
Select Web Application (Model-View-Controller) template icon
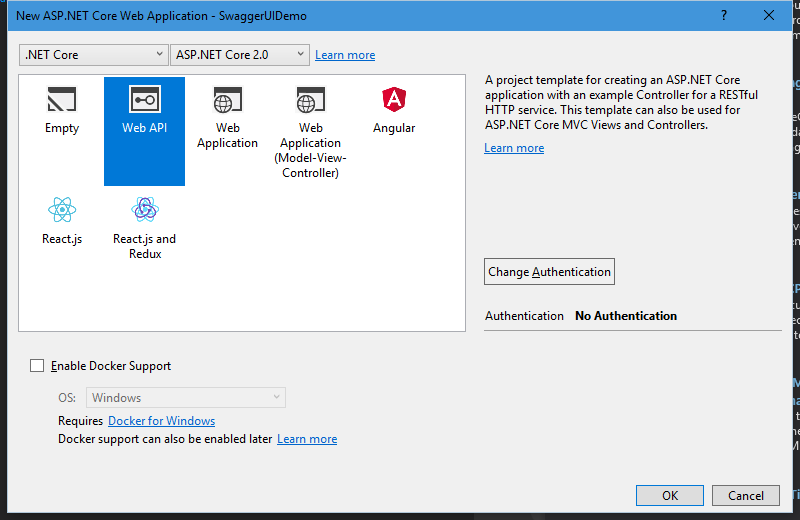point(310,100)
